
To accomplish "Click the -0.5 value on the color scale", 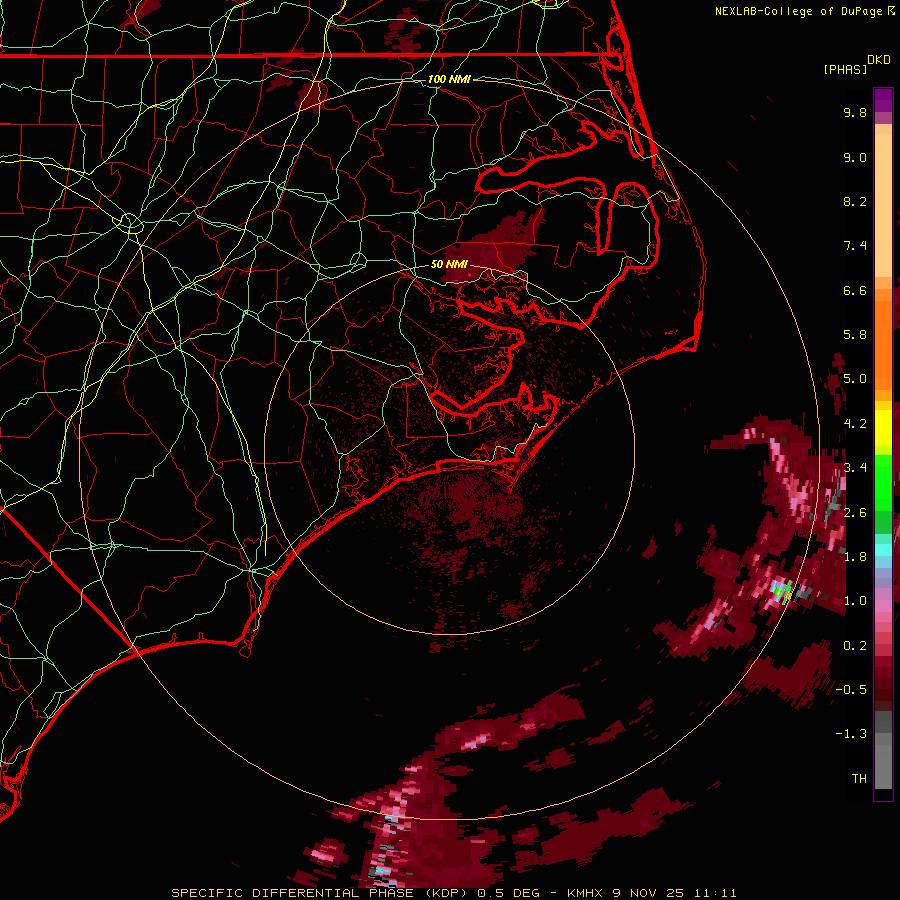I will pos(851,689).
